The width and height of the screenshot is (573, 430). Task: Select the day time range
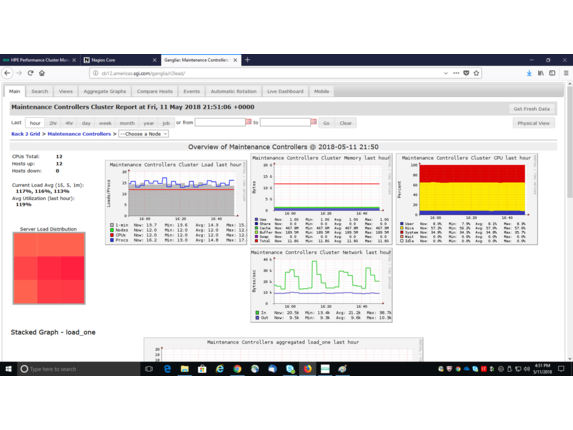coord(86,123)
